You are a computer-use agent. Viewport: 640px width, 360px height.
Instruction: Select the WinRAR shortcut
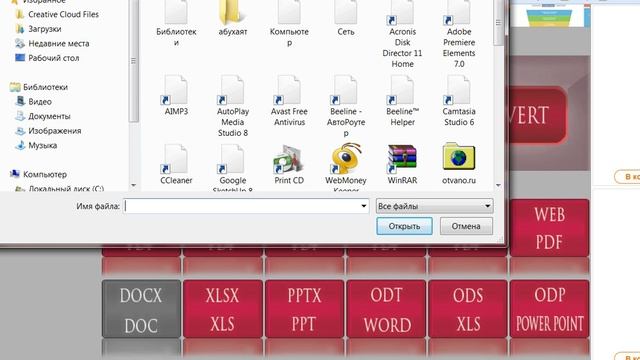(402, 164)
